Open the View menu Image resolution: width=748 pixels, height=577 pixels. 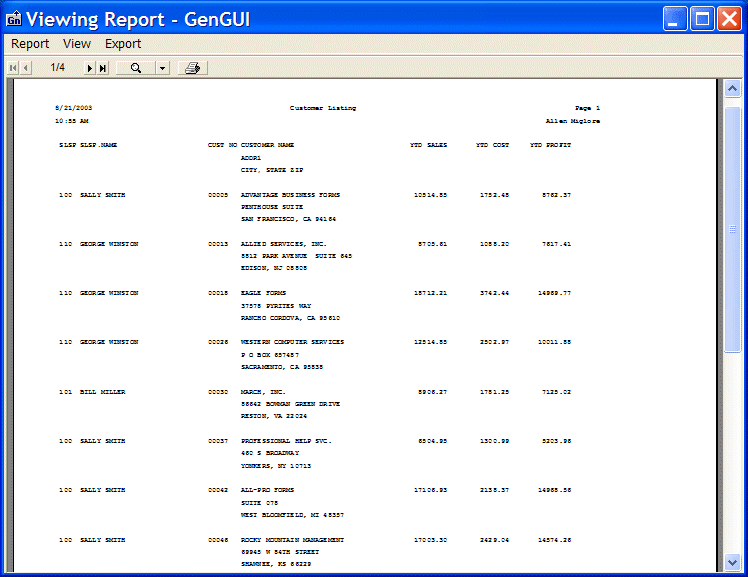click(77, 44)
